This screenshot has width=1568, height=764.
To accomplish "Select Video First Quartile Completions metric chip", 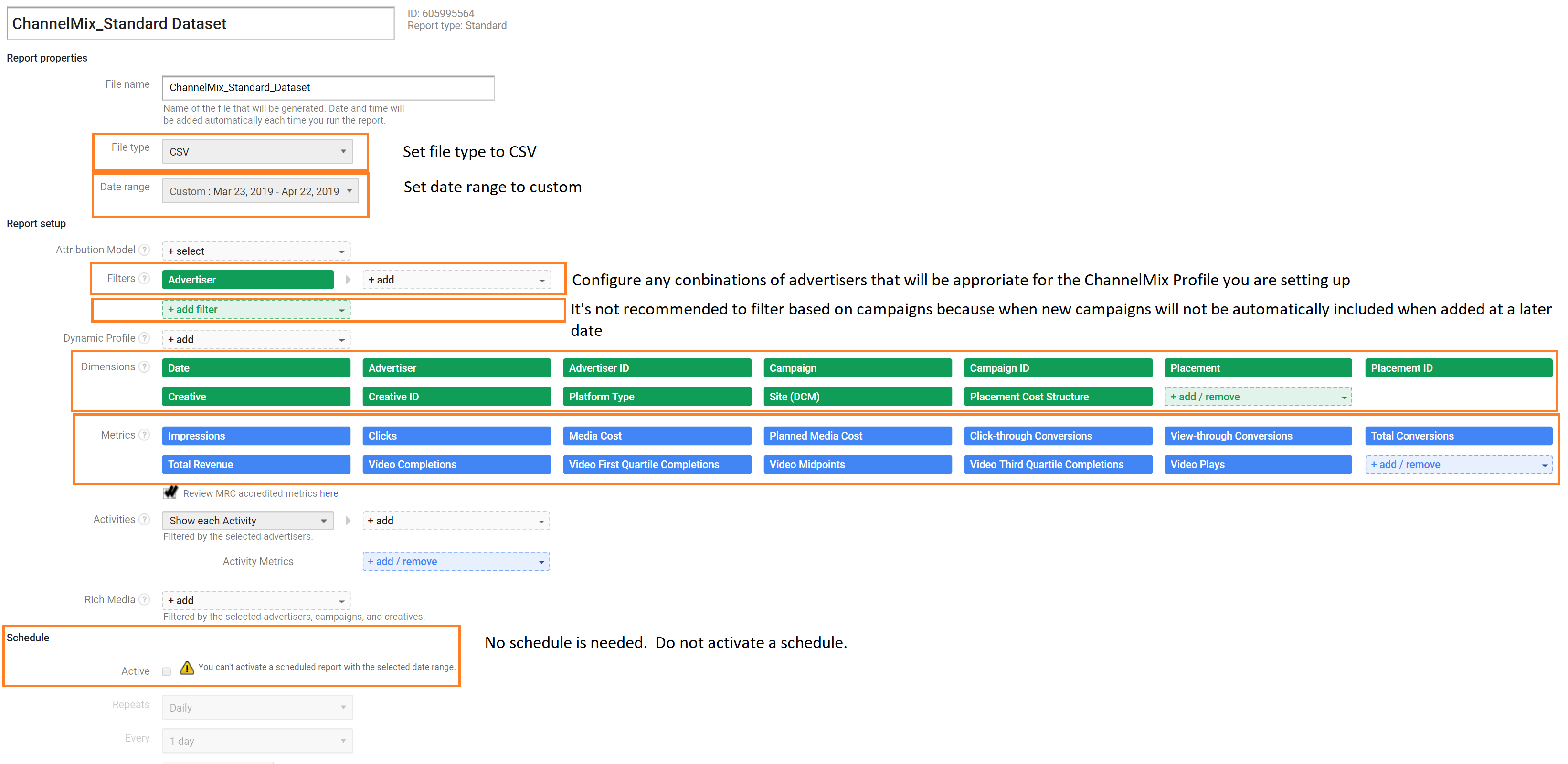I will pos(657,465).
